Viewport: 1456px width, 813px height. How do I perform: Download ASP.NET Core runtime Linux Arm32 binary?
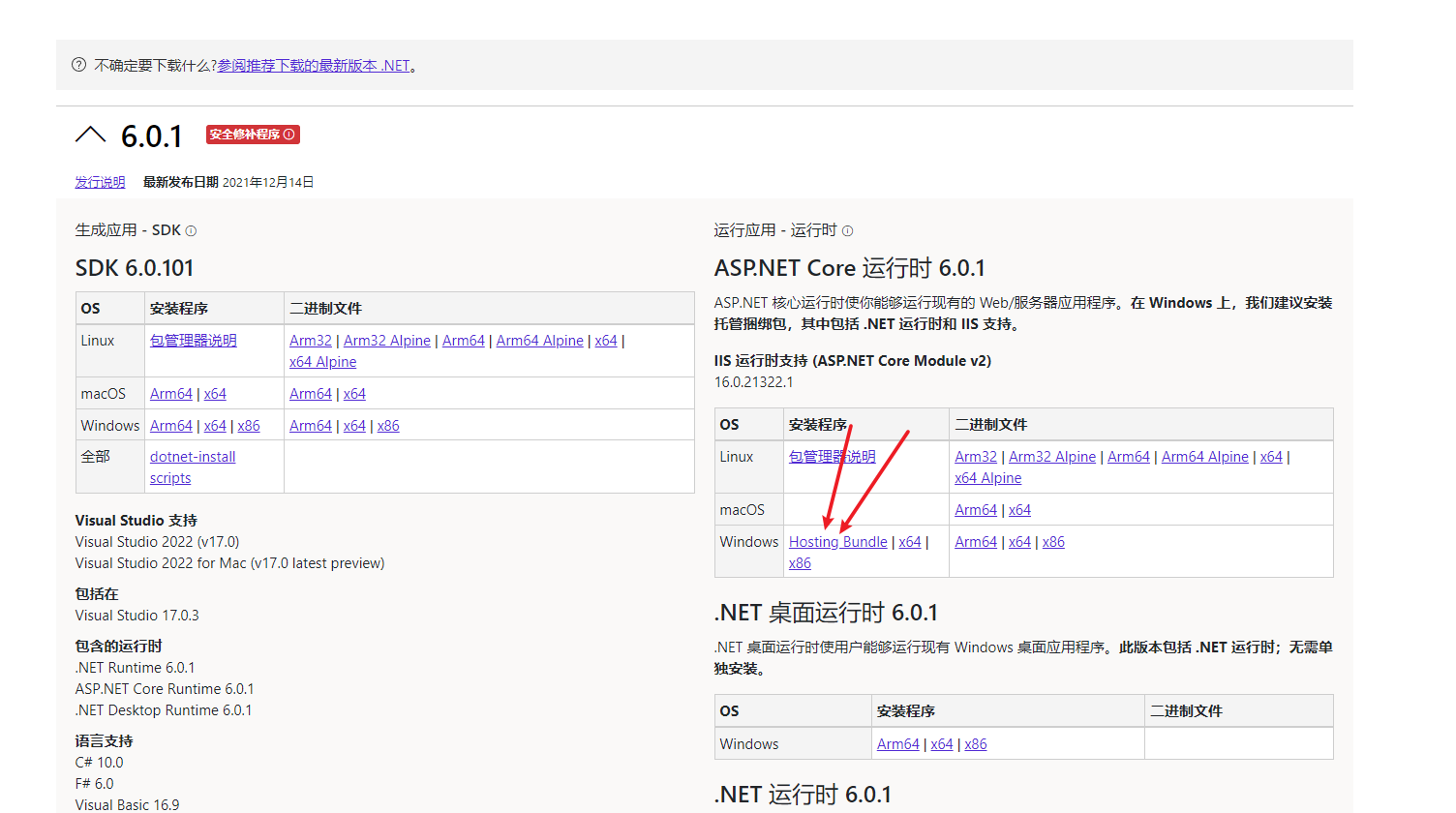tap(976, 457)
